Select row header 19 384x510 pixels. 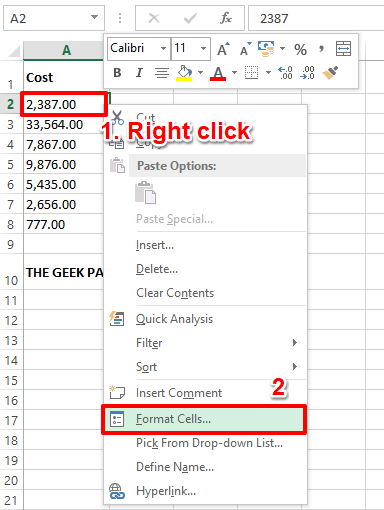click(x=11, y=460)
